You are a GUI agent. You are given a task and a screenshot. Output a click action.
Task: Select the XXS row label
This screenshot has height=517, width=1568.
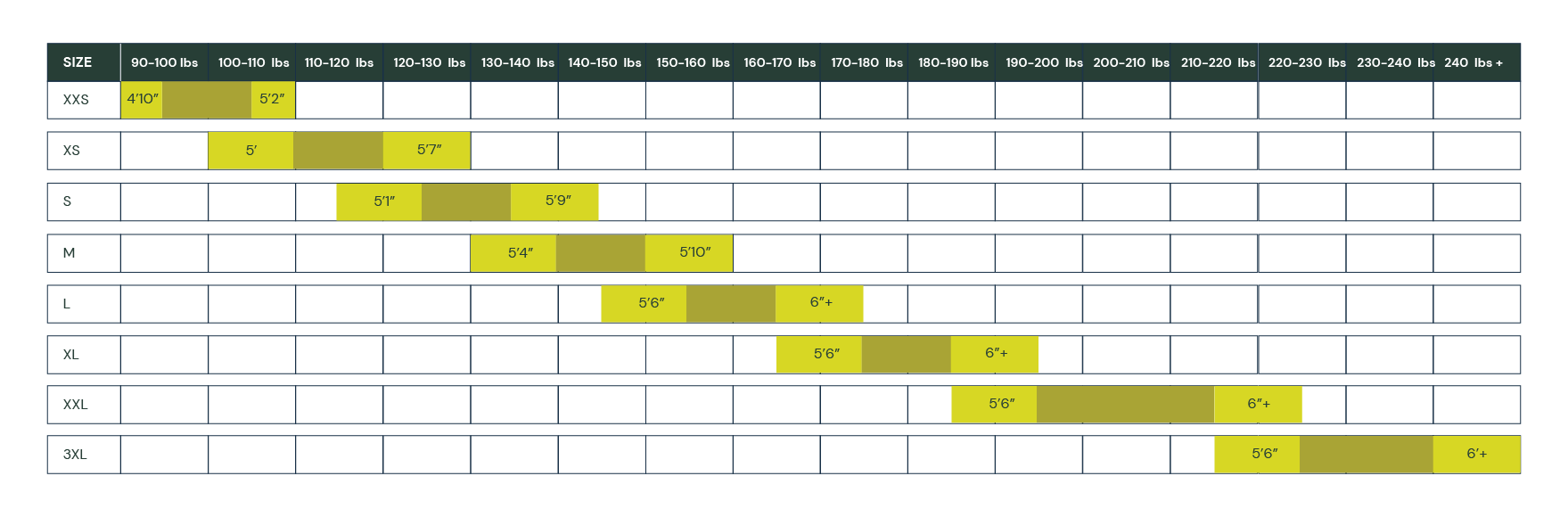[x=77, y=100]
